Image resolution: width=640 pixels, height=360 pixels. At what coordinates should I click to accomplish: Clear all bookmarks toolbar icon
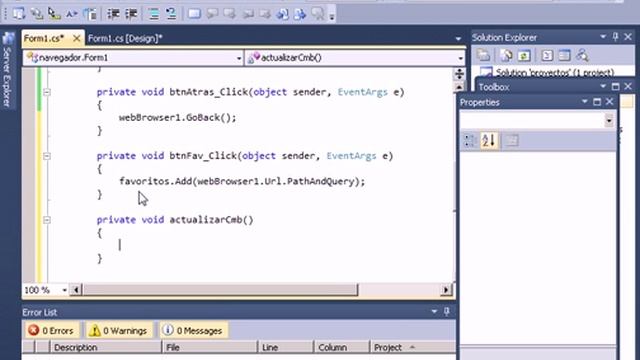(x=318, y=14)
